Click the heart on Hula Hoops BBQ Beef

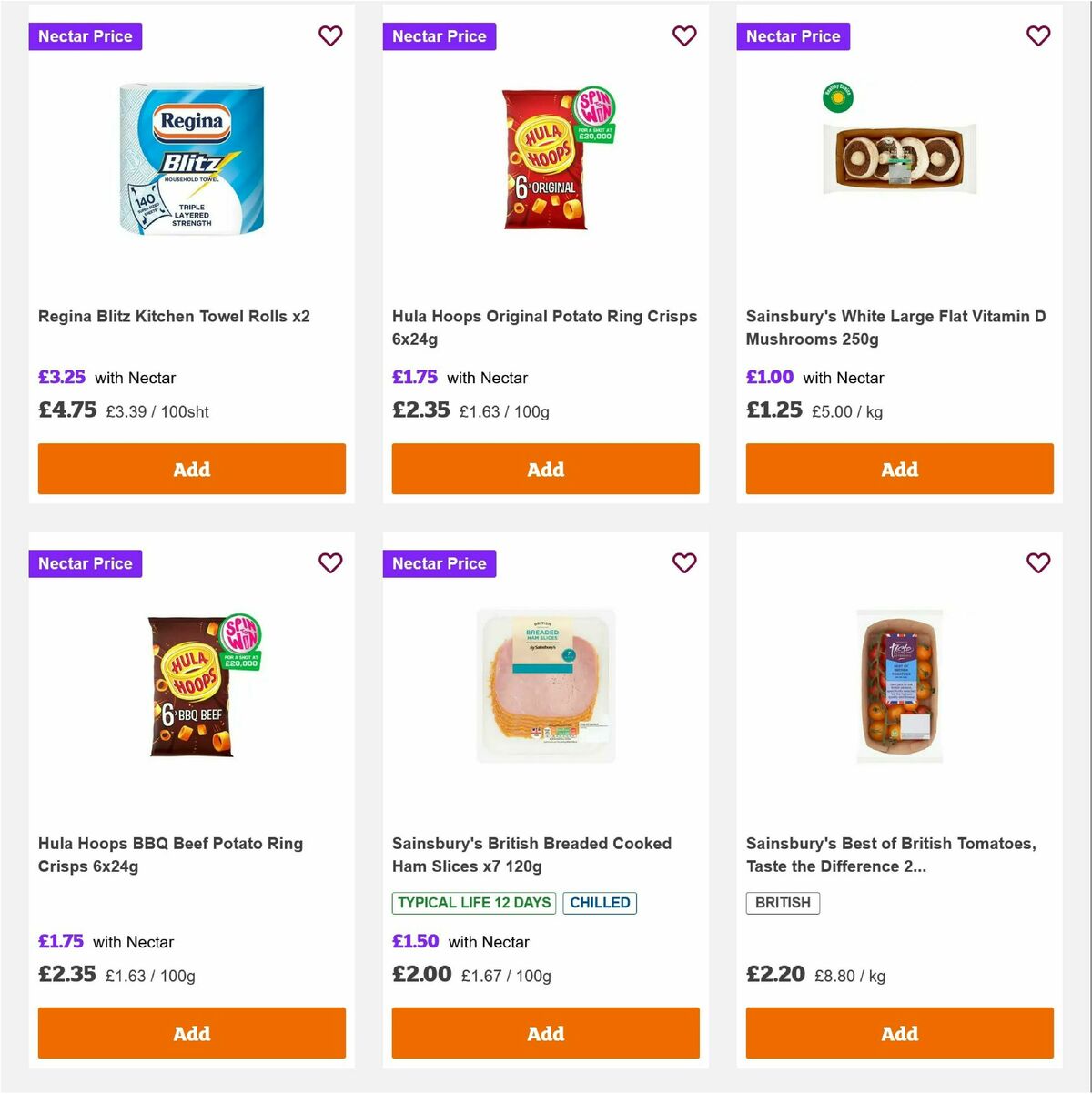coord(330,563)
